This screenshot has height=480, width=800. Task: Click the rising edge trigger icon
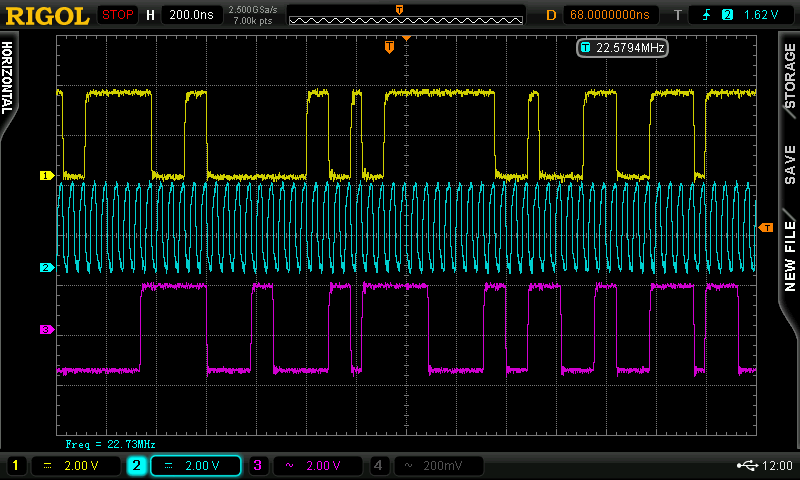[x=707, y=15]
